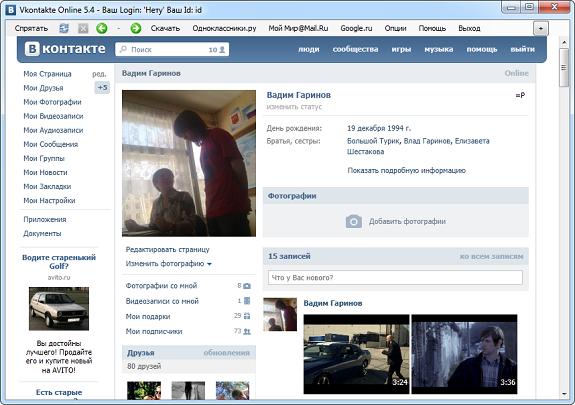
Task: Click the +5 friend requests badge
Action: click(102, 88)
